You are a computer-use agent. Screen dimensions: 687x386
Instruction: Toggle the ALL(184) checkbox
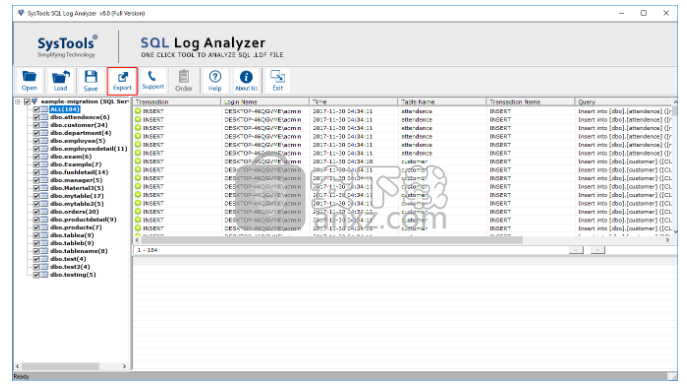click(x=36, y=110)
